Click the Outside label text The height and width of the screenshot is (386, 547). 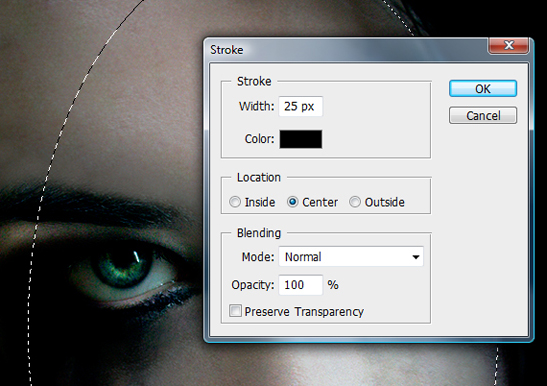coord(384,202)
